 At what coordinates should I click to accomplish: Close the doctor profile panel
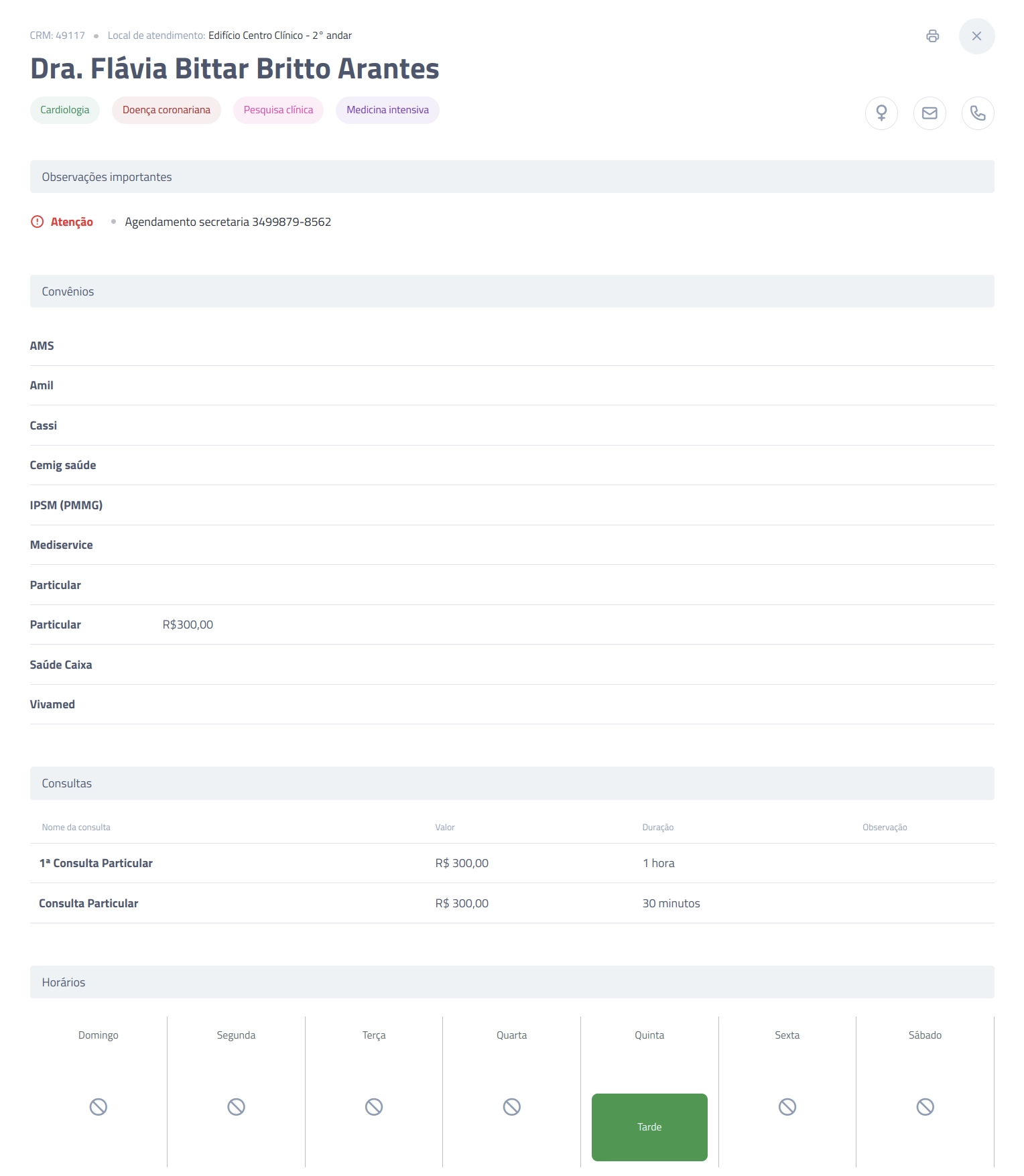click(x=976, y=36)
